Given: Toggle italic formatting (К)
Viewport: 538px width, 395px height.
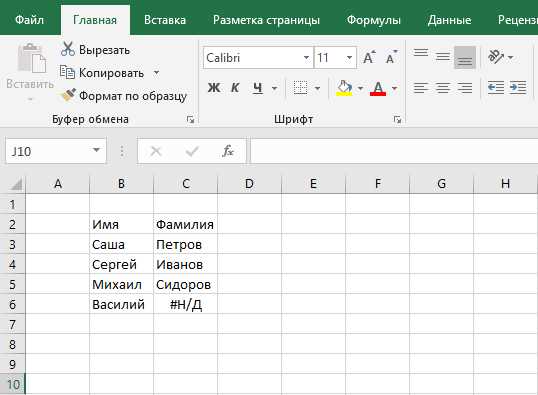Looking at the screenshot, I should [x=235, y=88].
